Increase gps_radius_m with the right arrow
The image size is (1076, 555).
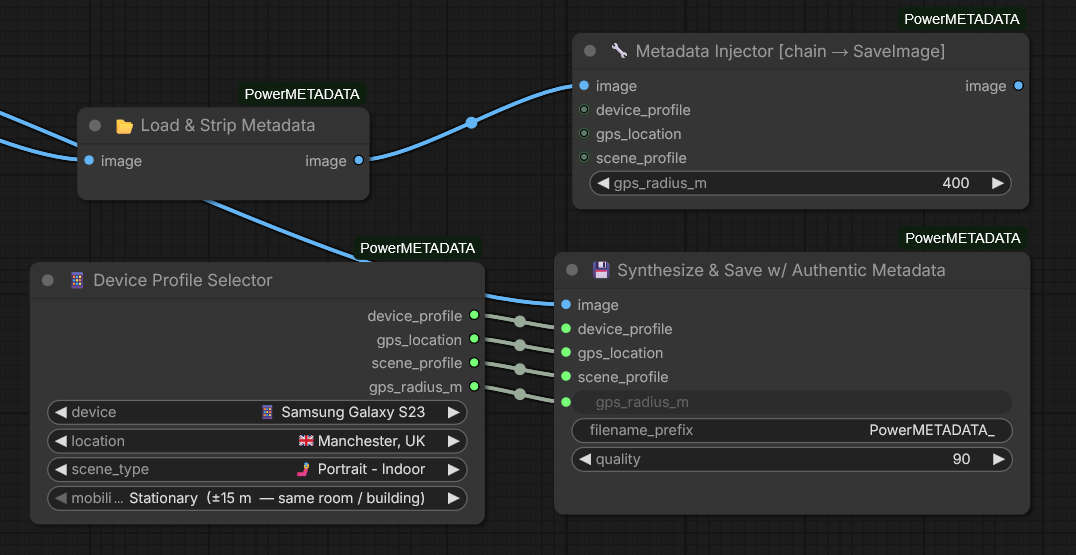point(997,183)
